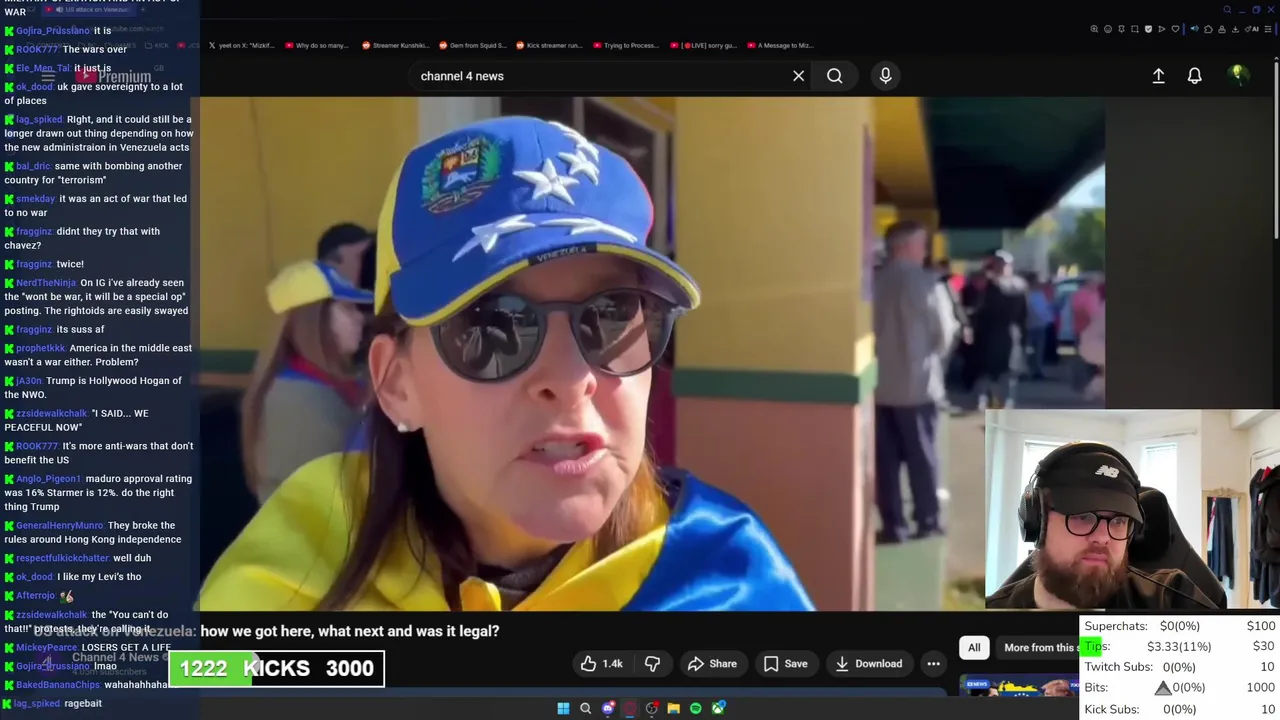The width and height of the screenshot is (1280, 720).
Task: Dislike the video
Action: (x=652, y=664)
